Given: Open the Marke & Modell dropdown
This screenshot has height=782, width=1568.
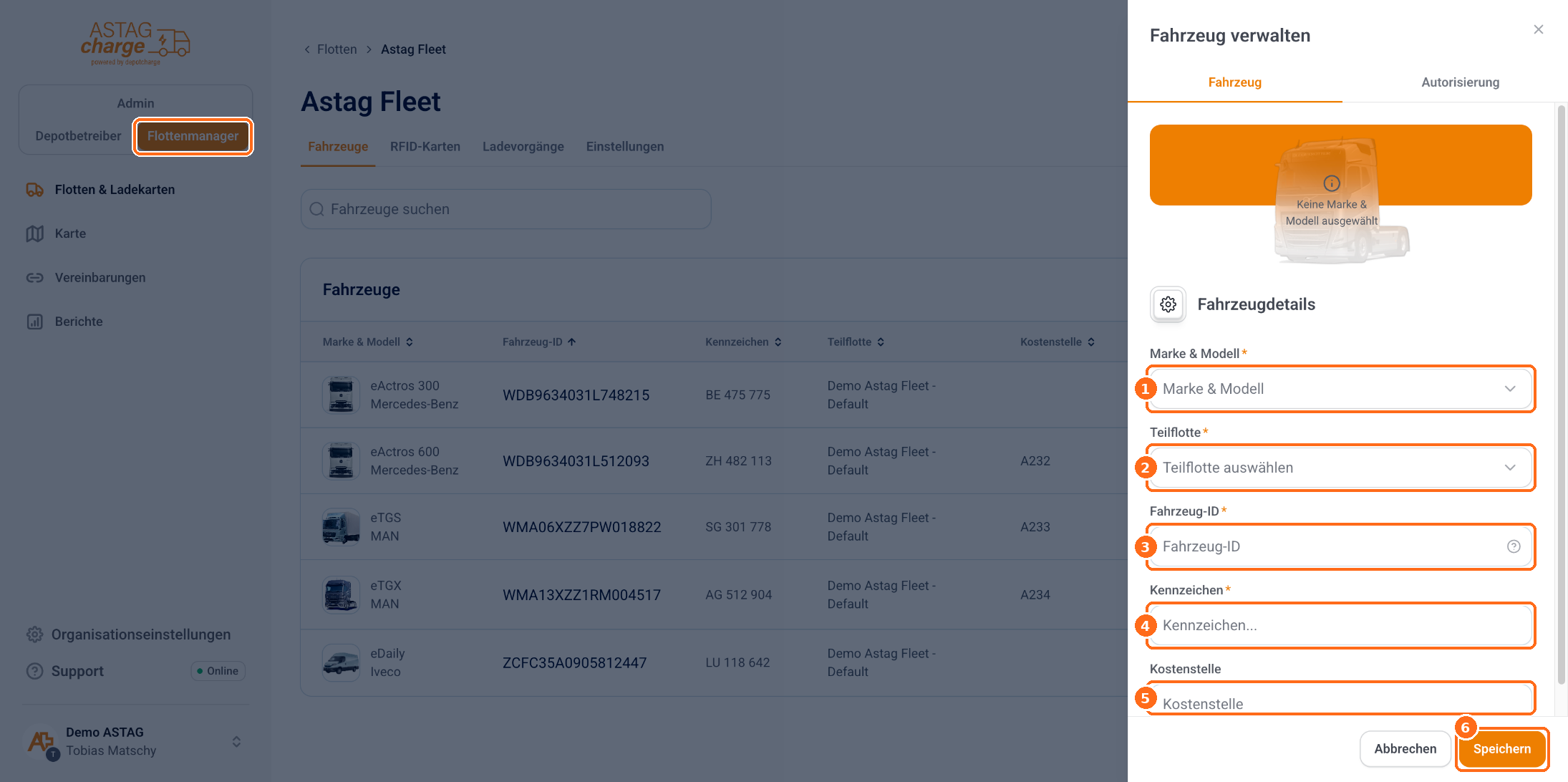Looking at the screenshot, I should coord(1340,389).
